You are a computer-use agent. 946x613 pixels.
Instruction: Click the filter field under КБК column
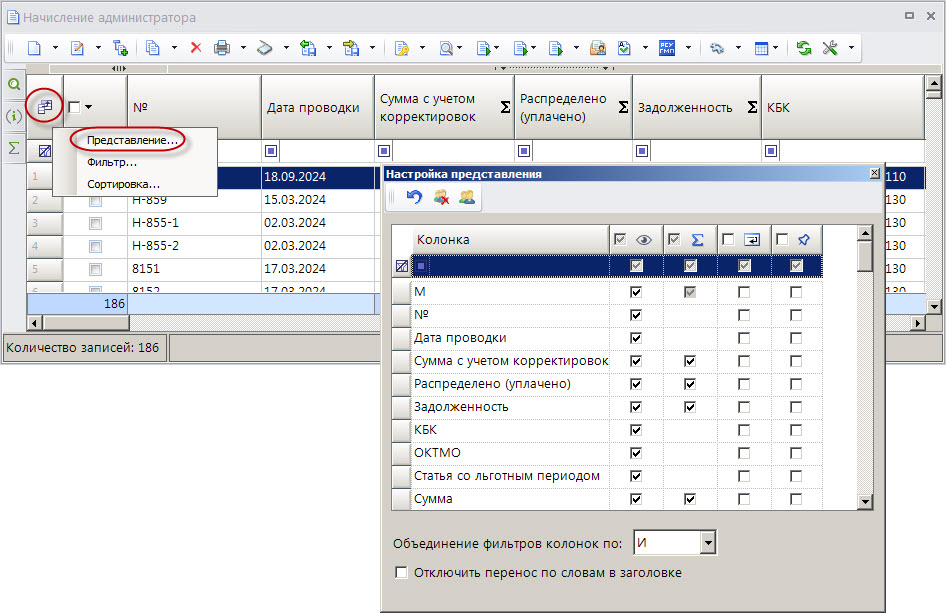[x=851, y=151]
